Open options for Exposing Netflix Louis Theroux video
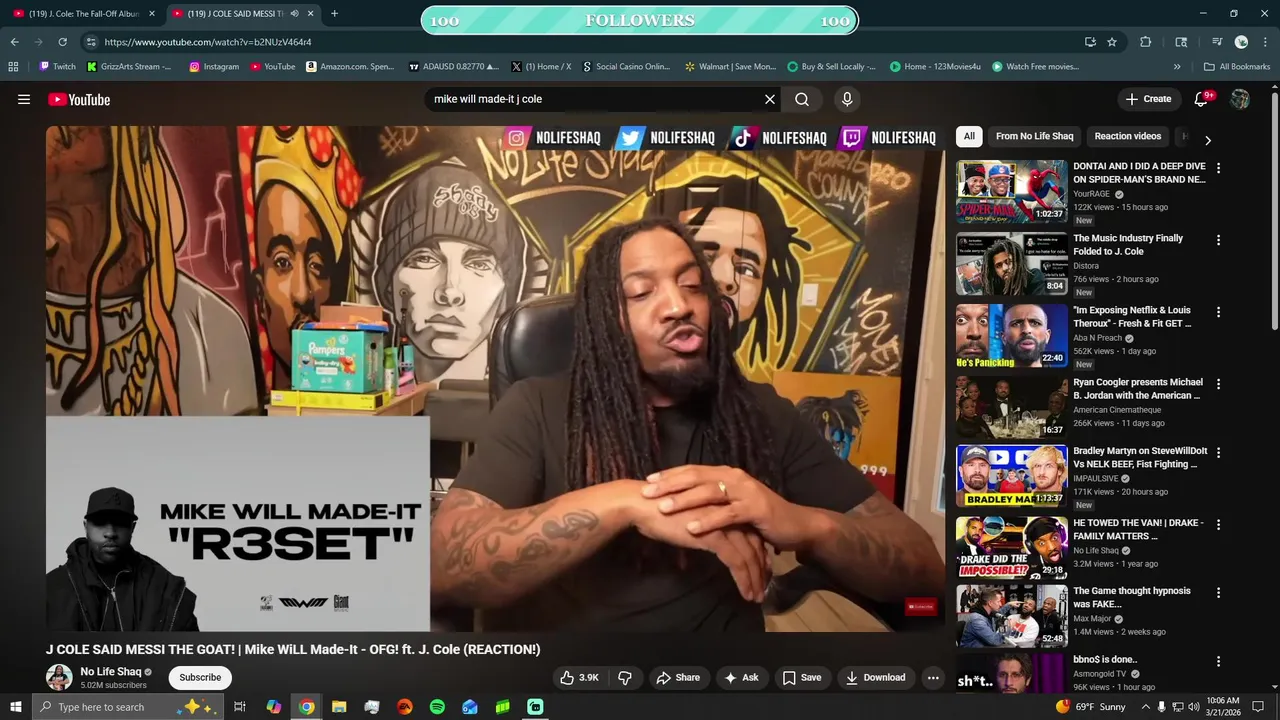This screenshot has width=1280, height=720. (x=1218, y=312)
